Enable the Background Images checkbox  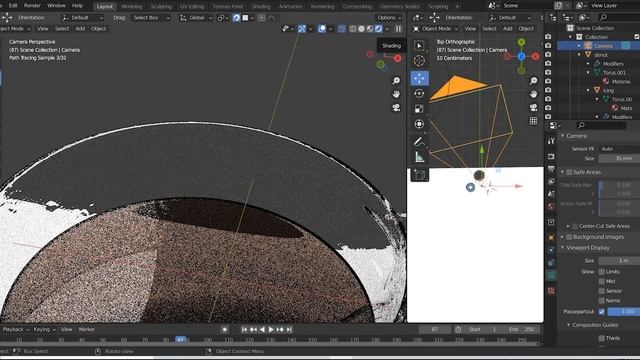pos(569,237)
